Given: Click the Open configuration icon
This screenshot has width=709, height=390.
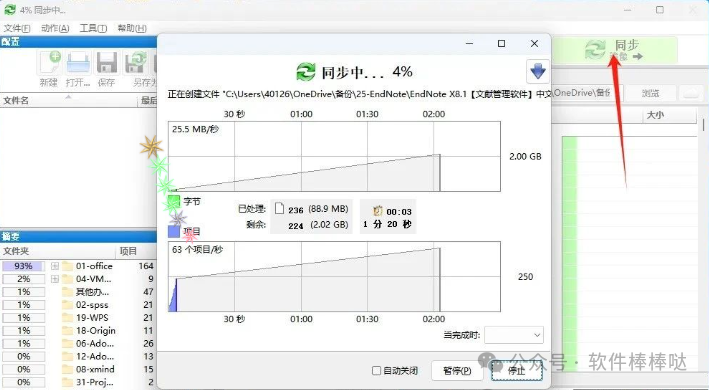Looking at the screenshot, I should click(78, 63).
